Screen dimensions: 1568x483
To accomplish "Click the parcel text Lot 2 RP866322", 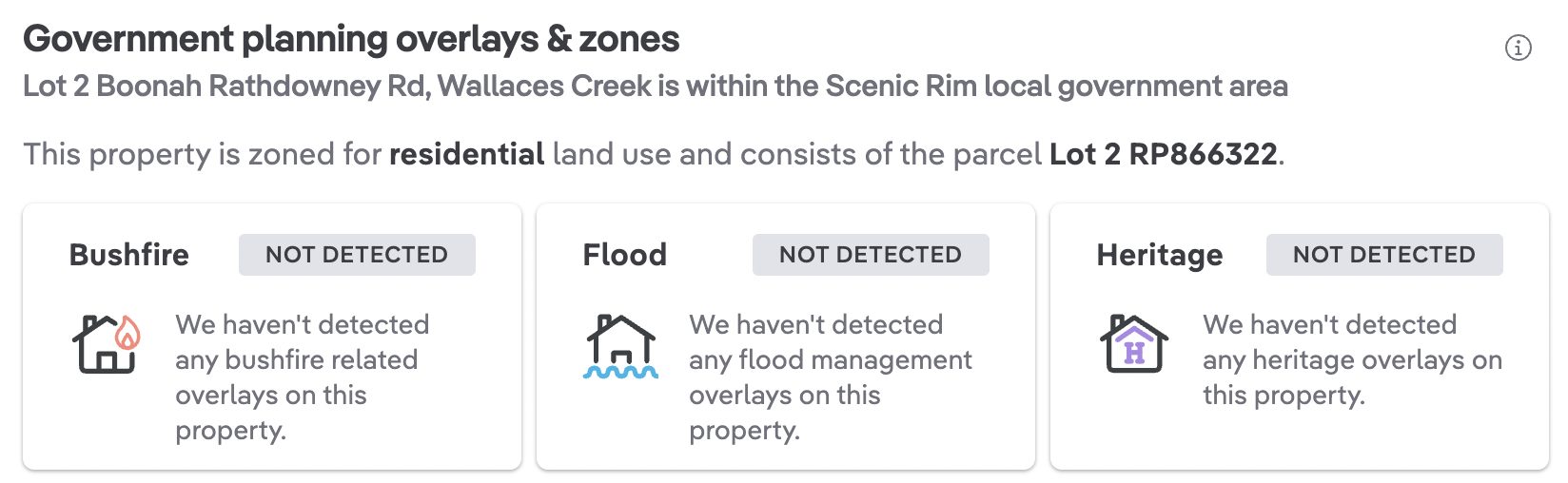I will point(1163,154).
